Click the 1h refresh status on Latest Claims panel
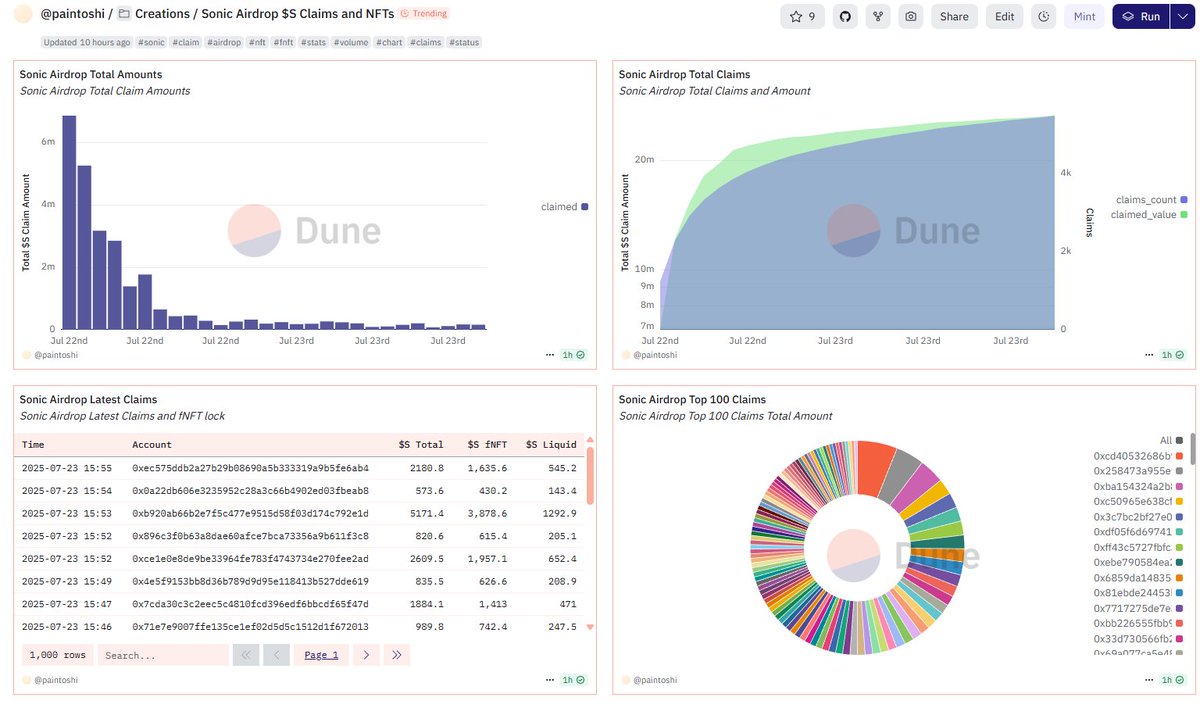The image size is (1200, 708). [573, 679]
